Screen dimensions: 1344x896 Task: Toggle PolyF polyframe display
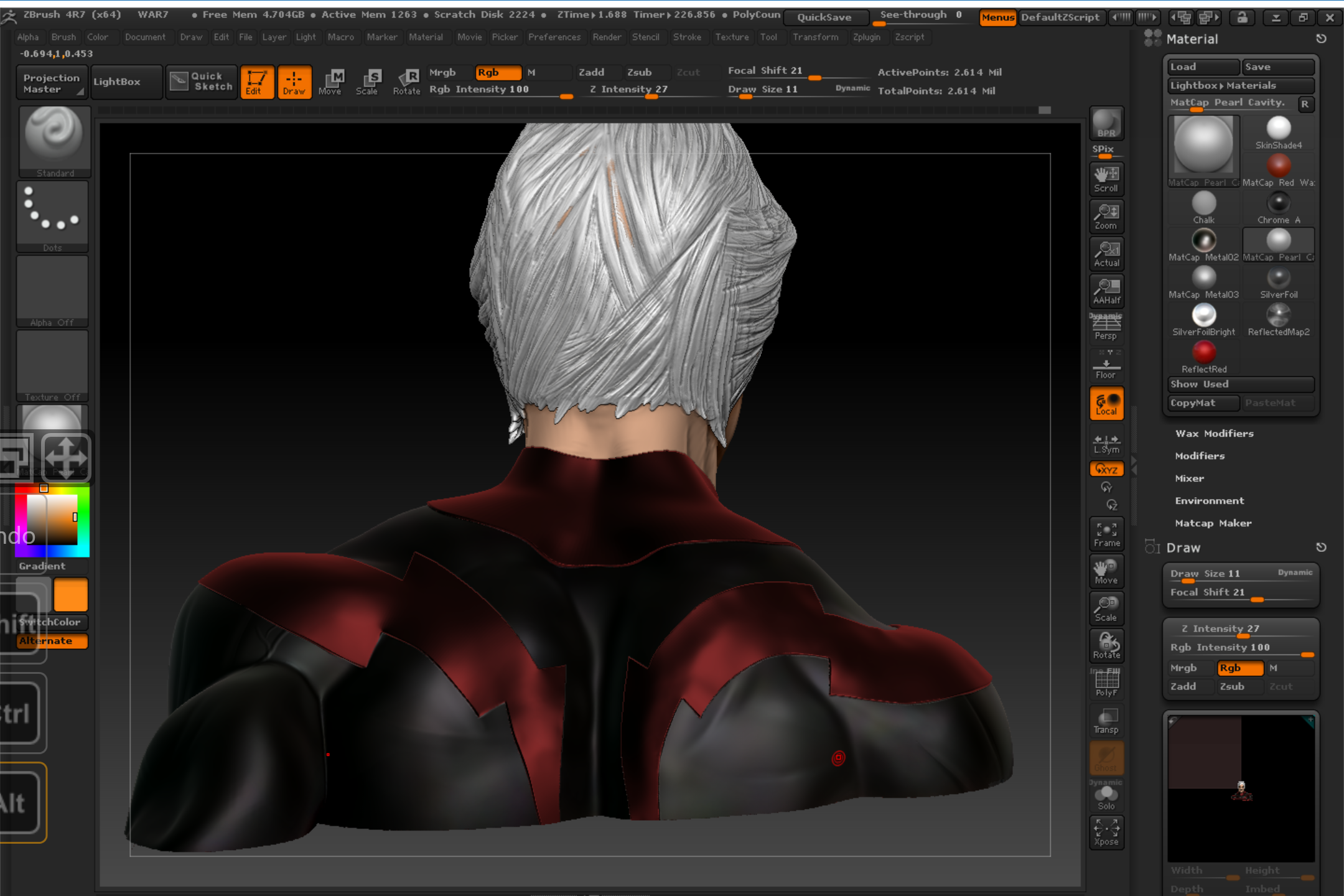[1106, 683]
